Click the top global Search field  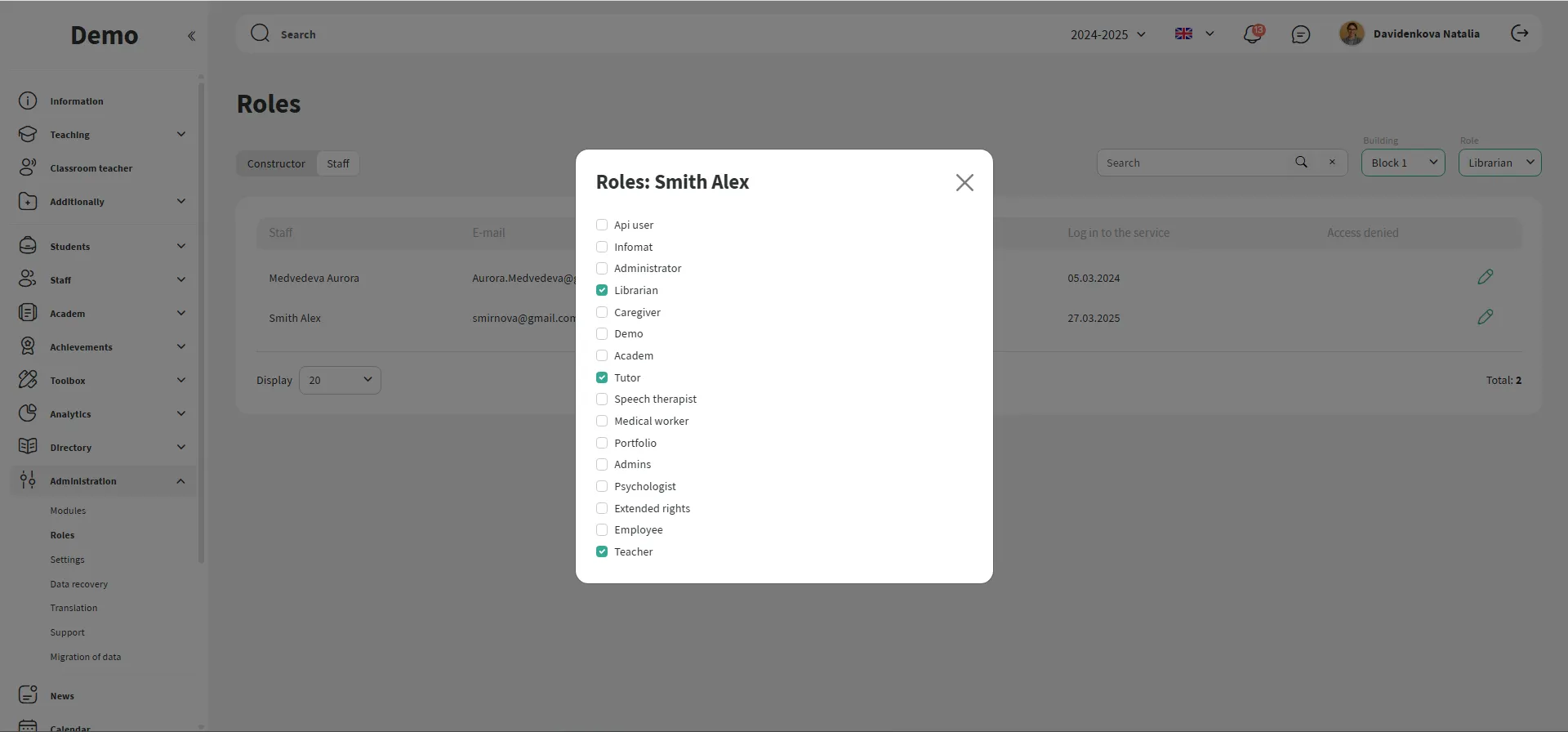click(572, 34)
